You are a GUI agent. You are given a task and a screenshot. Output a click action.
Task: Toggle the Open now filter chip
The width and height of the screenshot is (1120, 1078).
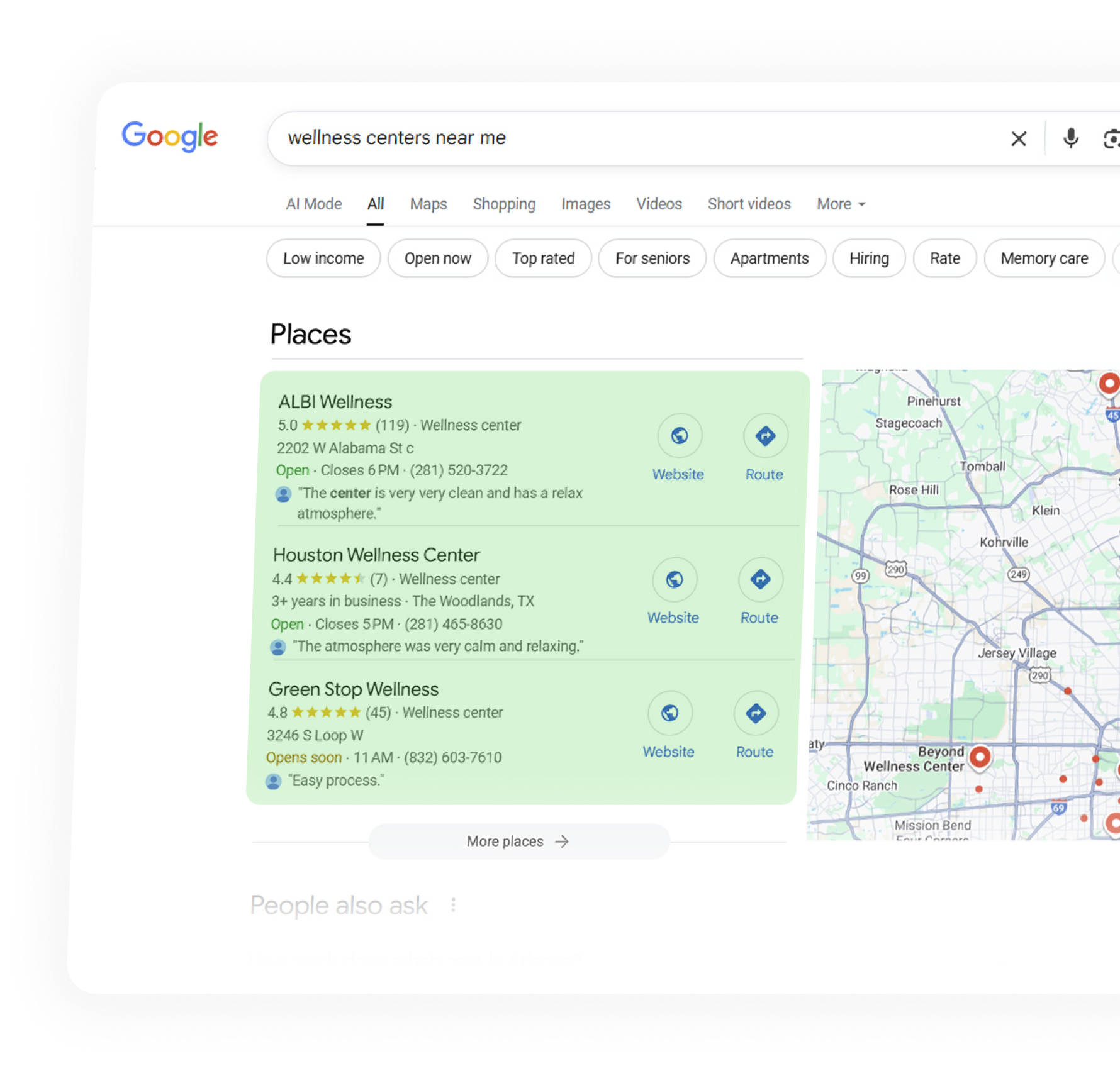pyautogui.click(x=437, y=258)
